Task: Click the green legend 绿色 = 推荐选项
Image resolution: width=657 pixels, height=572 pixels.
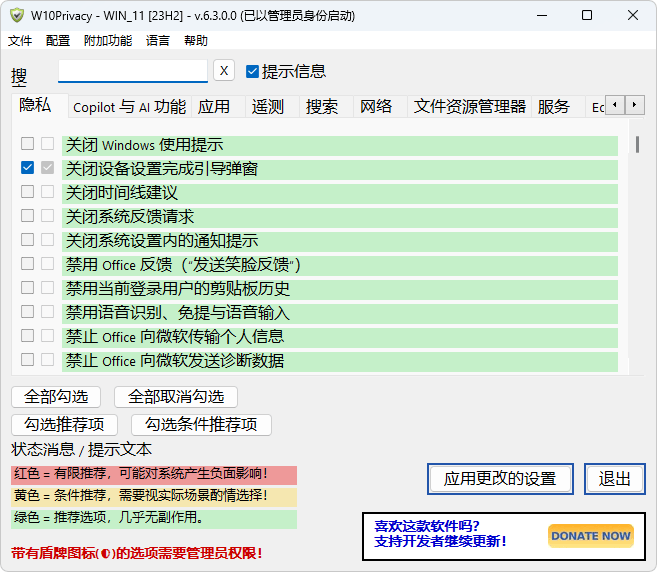Action: pyautogui.click(x=154, y=519)
